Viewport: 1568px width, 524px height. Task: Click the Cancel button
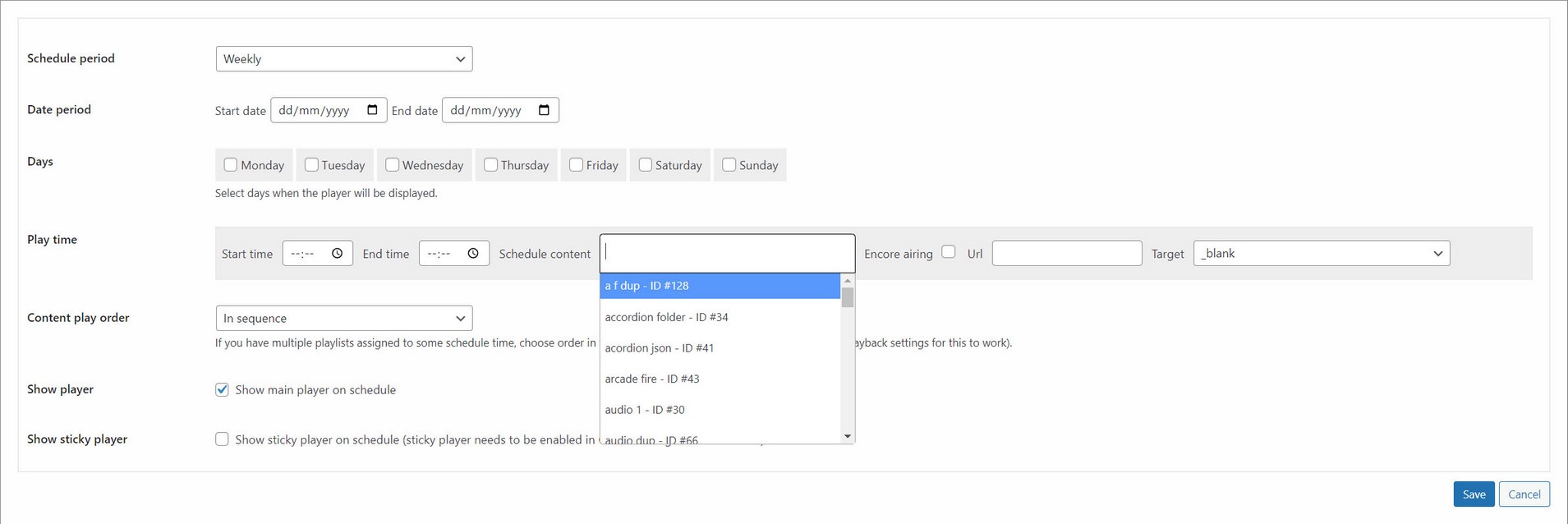[x=1524, y=494]
